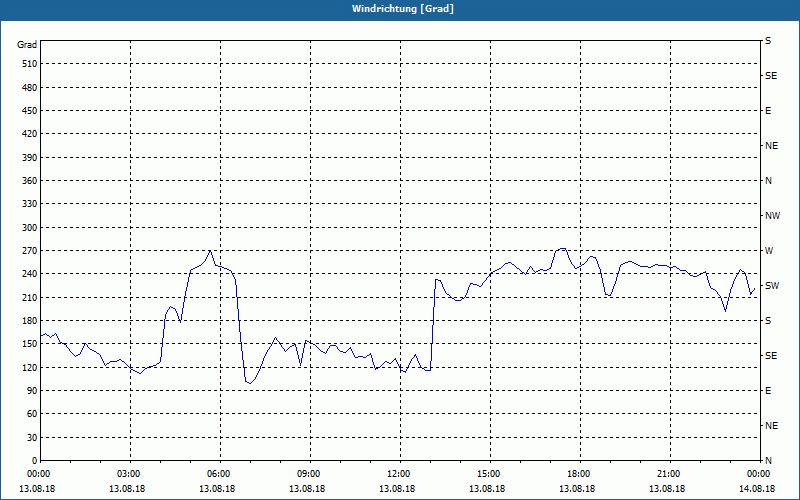Select the 300 degree axis label
This screenshot has height=500, width=800.
click(x=30, y=228)
